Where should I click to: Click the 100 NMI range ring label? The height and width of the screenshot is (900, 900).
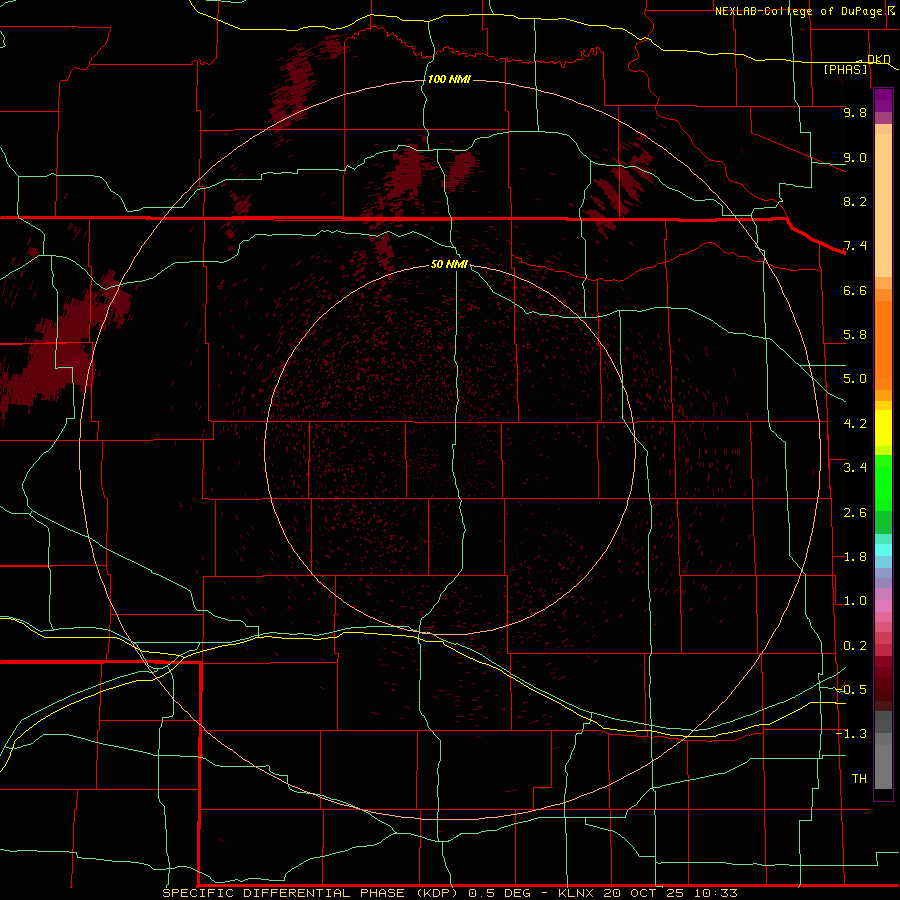coord(449,79)
